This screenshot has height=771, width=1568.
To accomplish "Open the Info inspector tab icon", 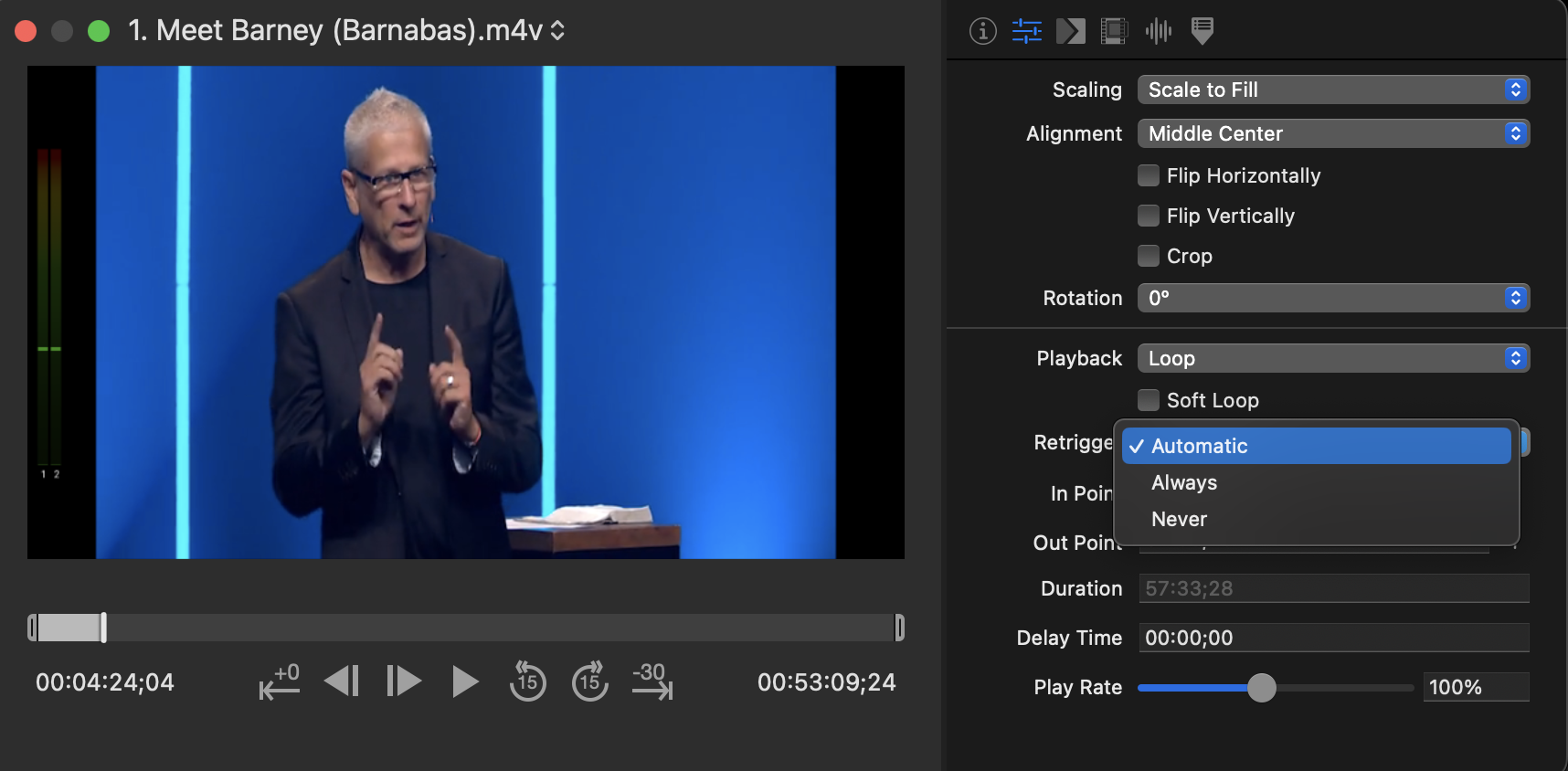I will [982, 31].
